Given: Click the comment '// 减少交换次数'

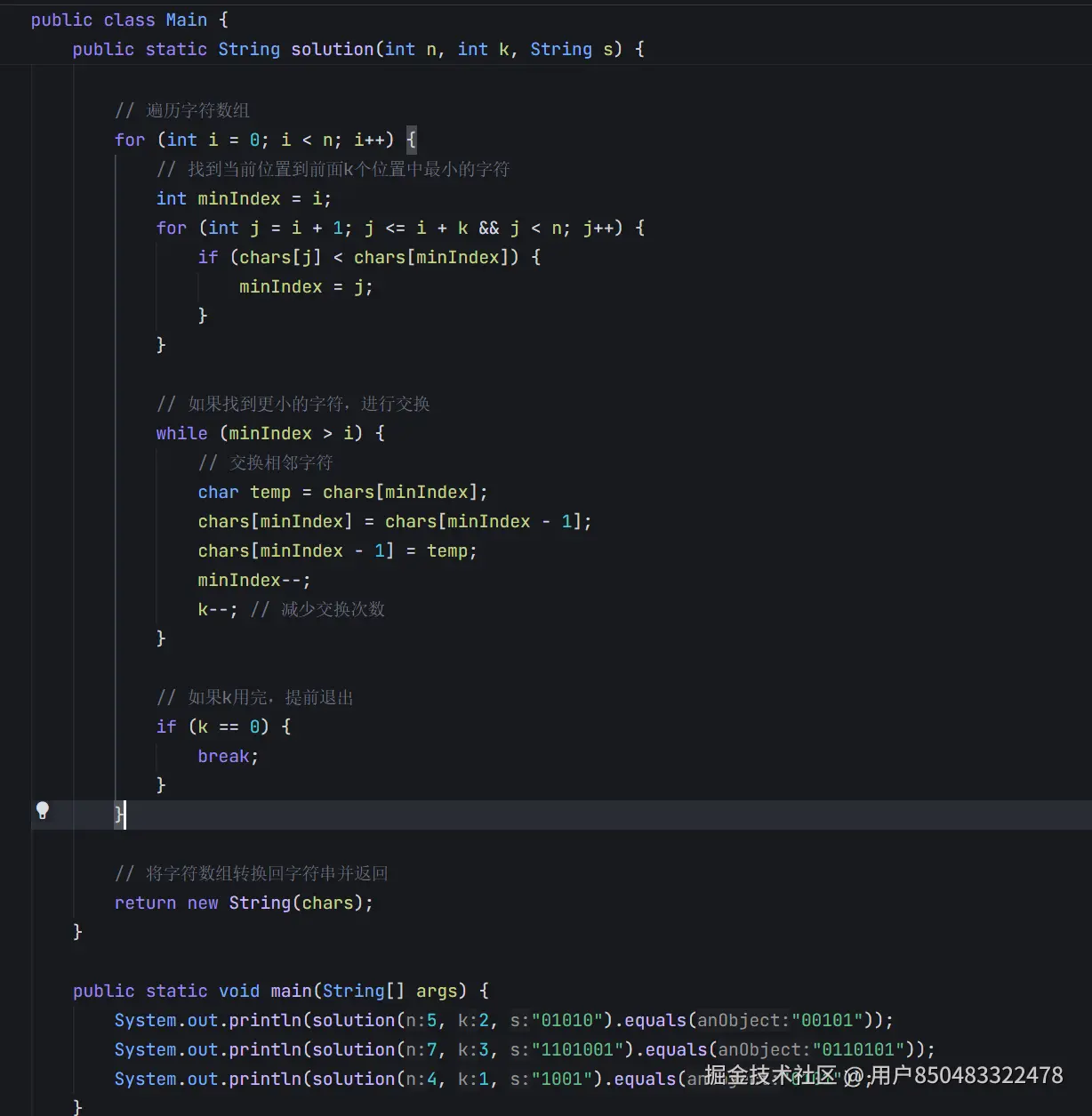Looking at the screenshot, I should 317,609.
